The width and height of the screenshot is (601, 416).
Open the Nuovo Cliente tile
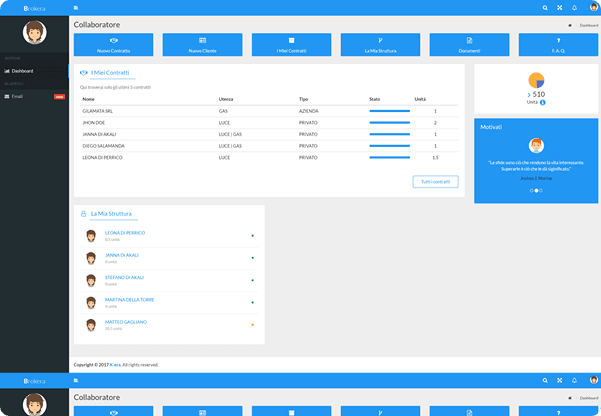click(201, 44)
